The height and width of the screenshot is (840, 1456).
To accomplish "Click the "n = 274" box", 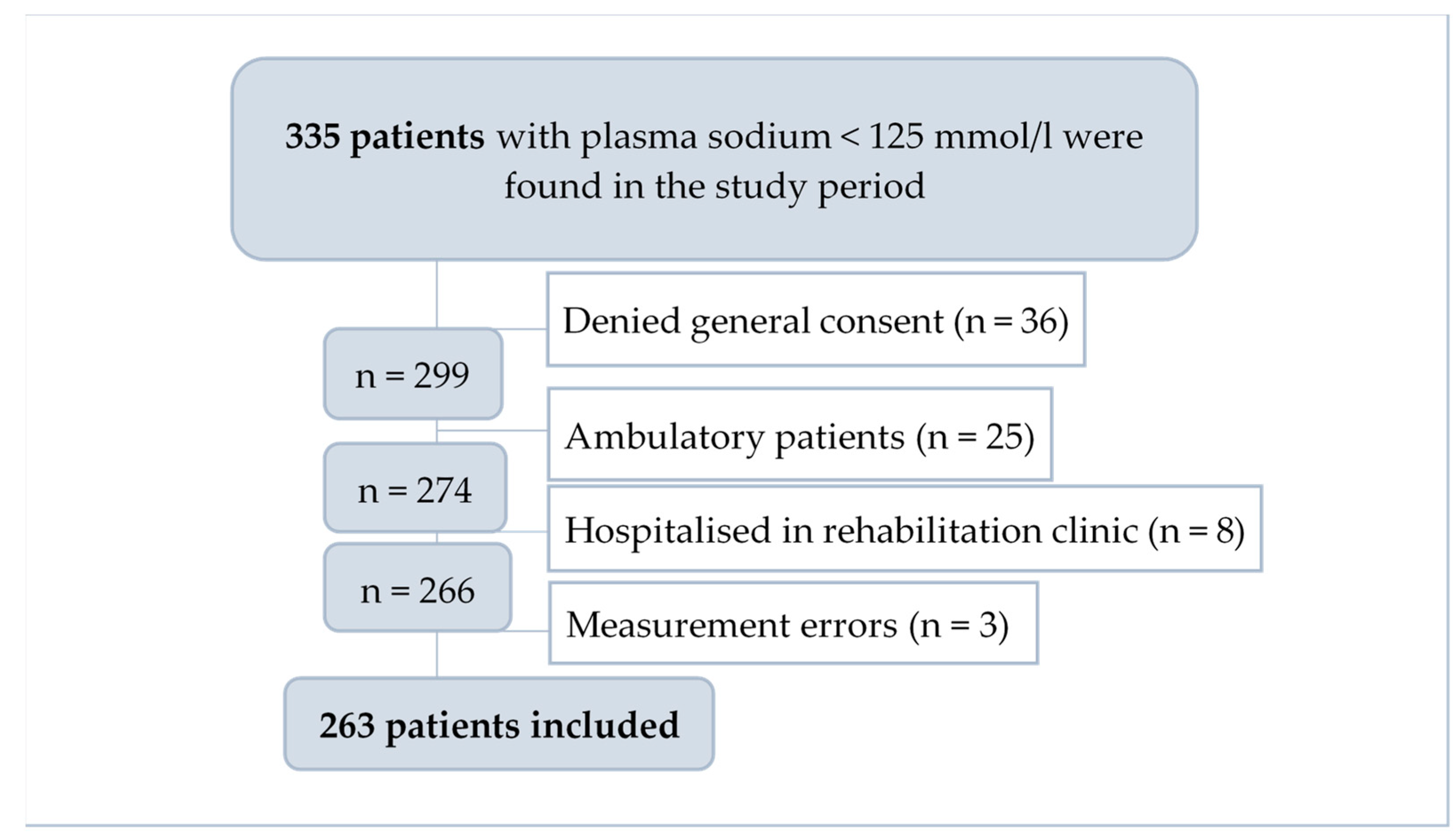I will pyautogui.click(x=415, y=489).
